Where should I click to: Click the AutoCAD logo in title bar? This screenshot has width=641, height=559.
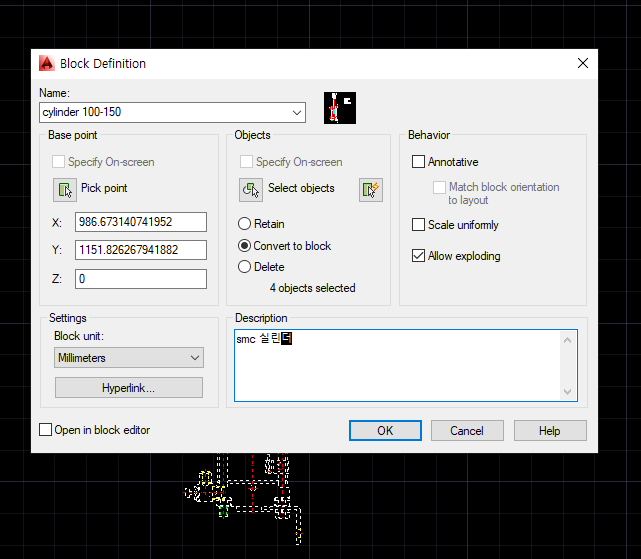(x=47, y=63)
